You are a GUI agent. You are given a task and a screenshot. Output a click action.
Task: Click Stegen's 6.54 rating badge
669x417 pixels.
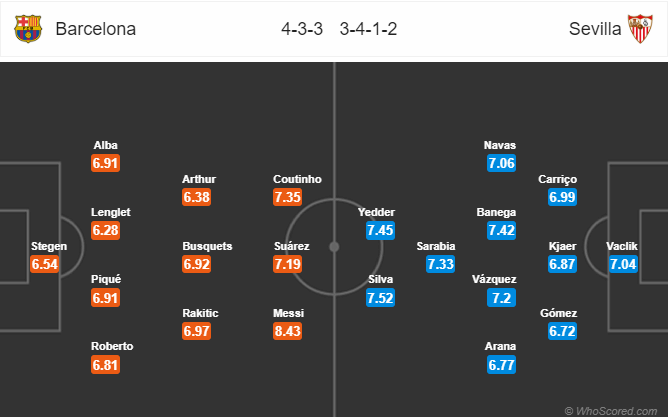coord(44,264)
